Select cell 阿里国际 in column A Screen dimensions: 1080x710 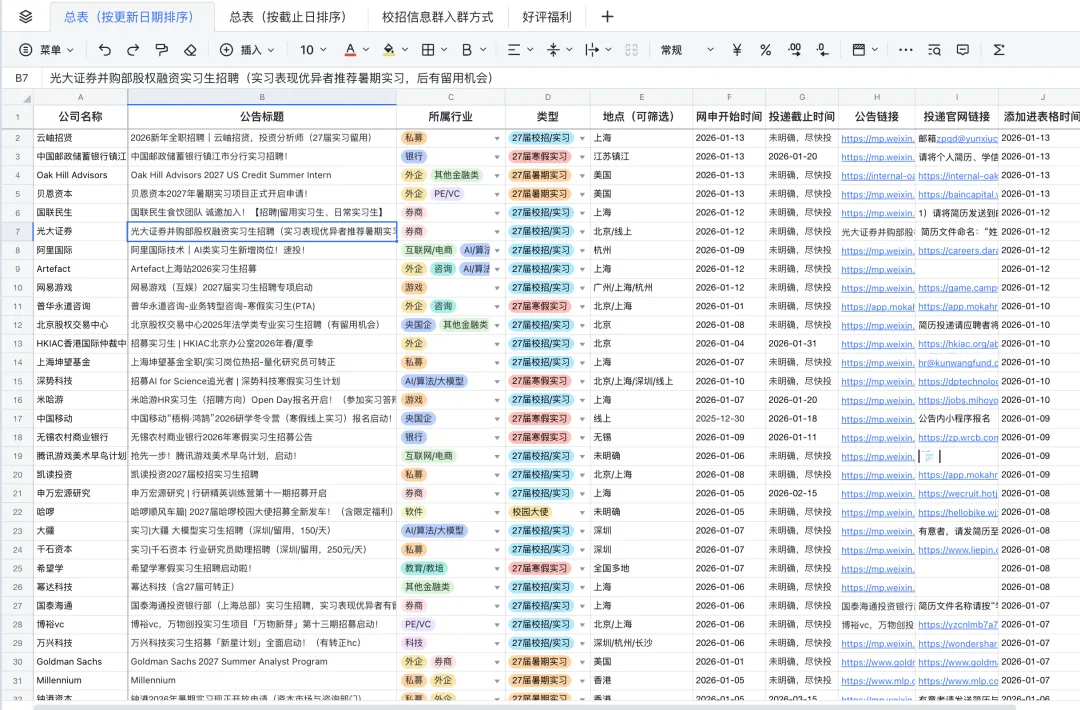point(81,250)
